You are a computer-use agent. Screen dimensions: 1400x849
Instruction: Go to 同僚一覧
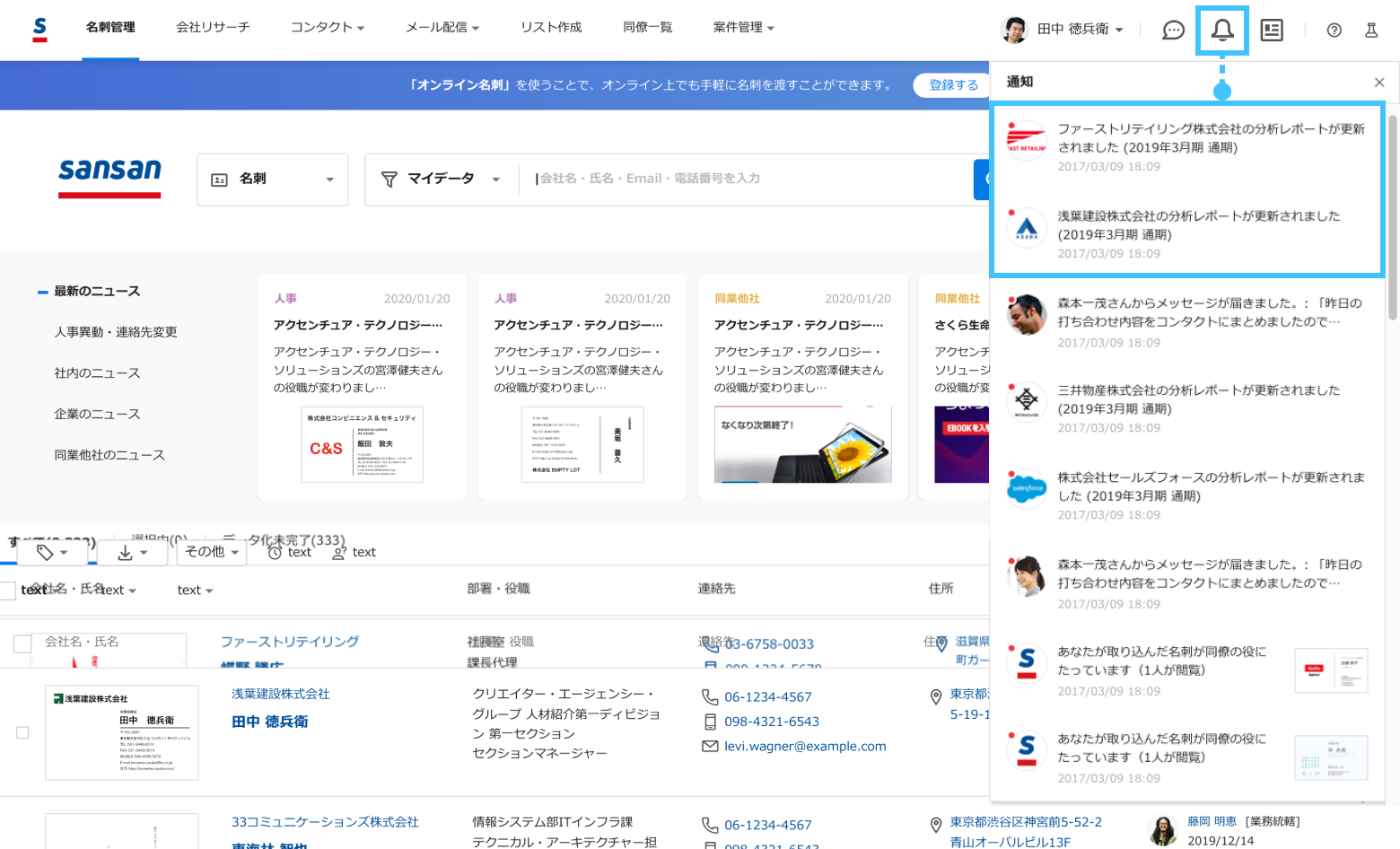[x=648, y=28]
